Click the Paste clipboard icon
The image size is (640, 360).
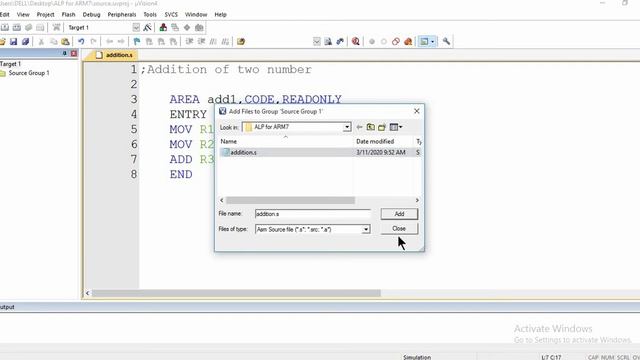click(x=65, y=41)
